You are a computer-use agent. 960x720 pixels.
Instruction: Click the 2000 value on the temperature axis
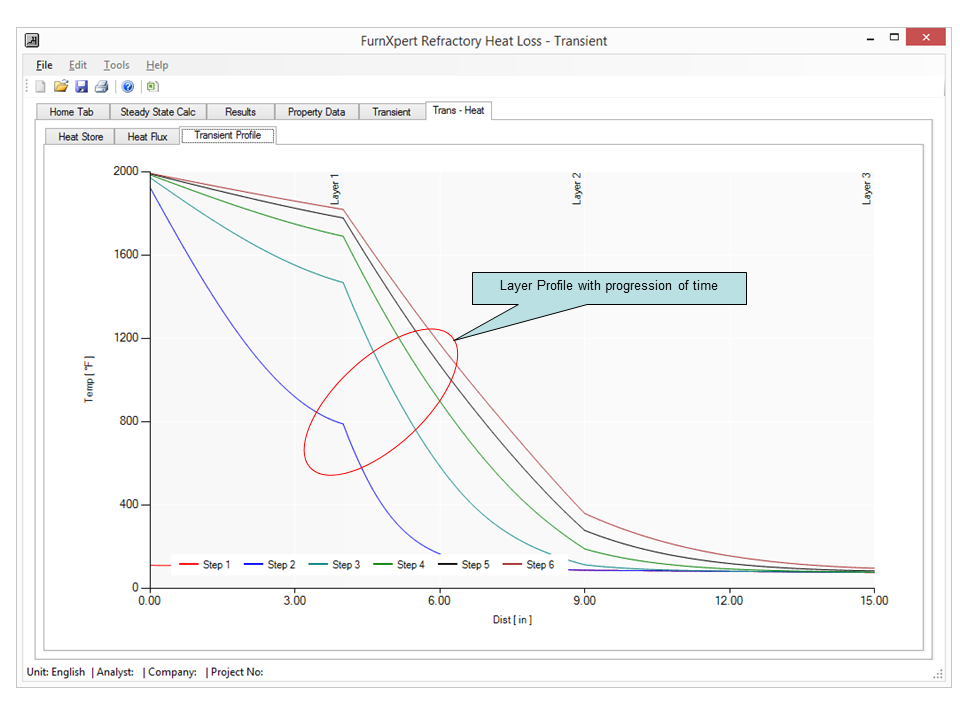pos(126,171)
